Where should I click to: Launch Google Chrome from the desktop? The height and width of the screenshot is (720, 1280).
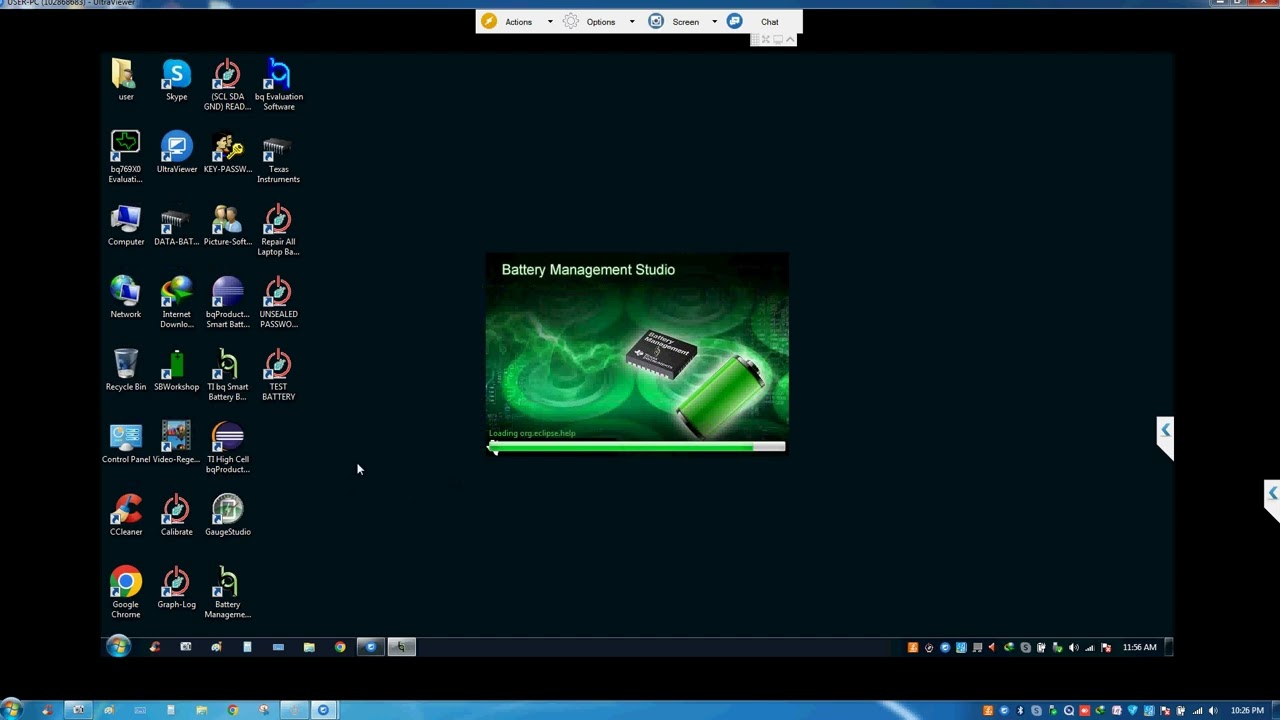tap(125, 592)
